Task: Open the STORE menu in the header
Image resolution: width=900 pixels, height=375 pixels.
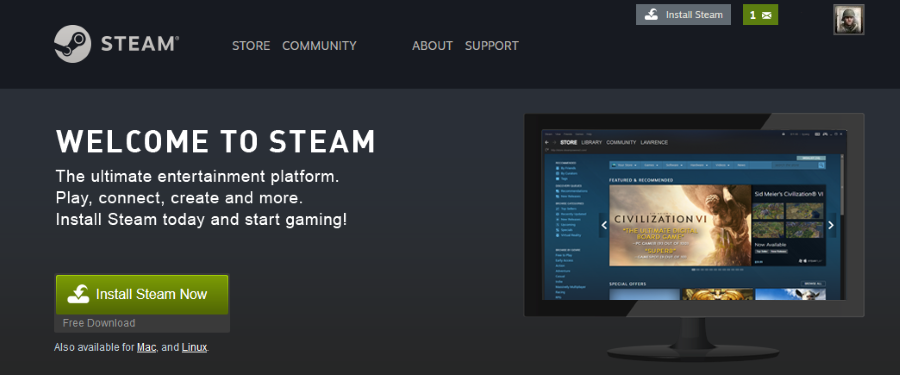Action: coord(251,46)
